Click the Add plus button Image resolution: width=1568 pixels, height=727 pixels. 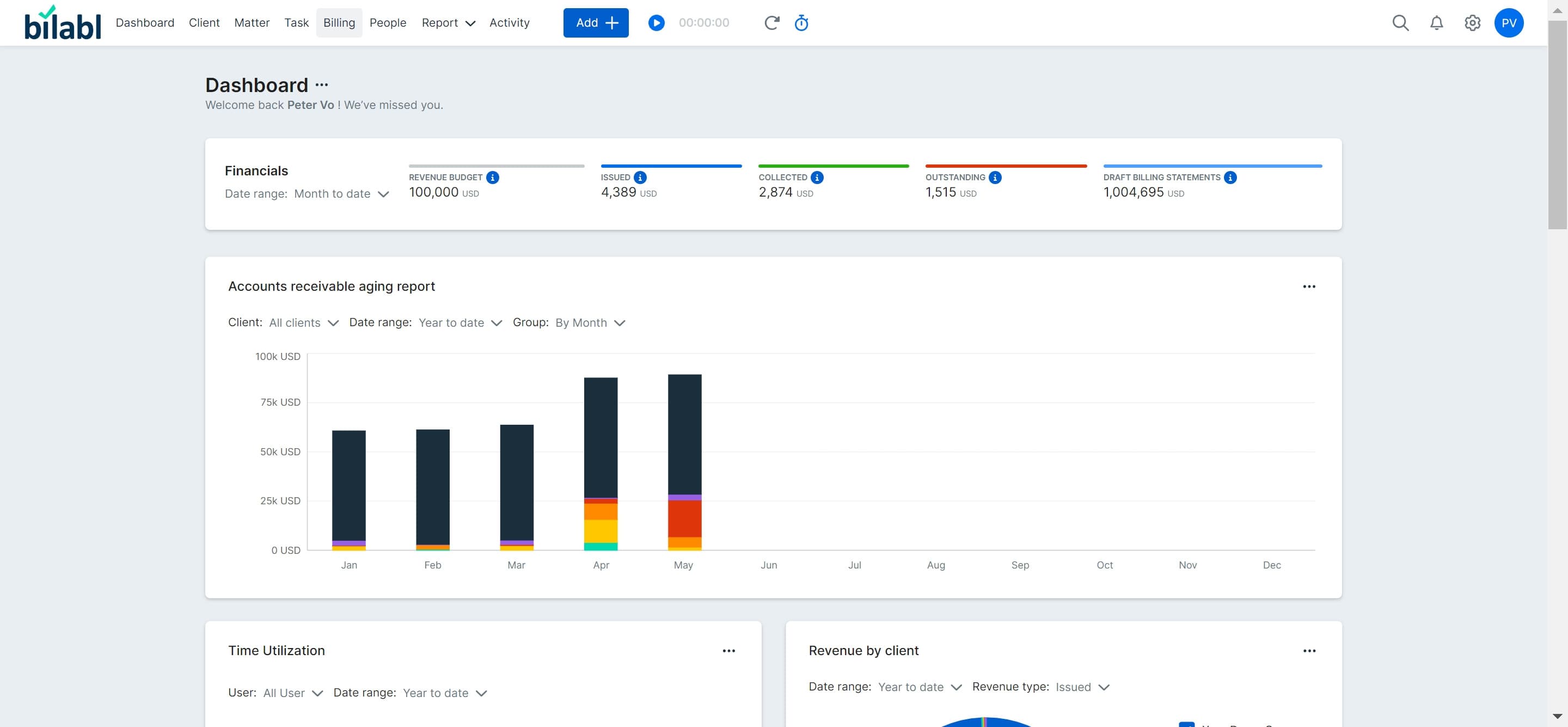pos(596,22)
